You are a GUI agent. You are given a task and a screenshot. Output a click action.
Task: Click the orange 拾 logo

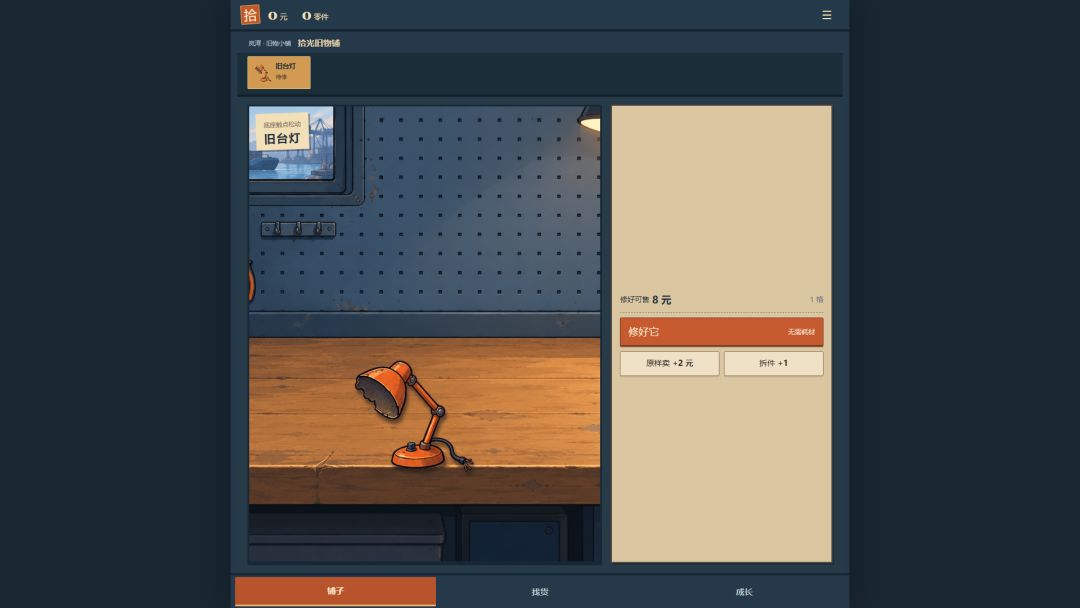coord(250,15)
